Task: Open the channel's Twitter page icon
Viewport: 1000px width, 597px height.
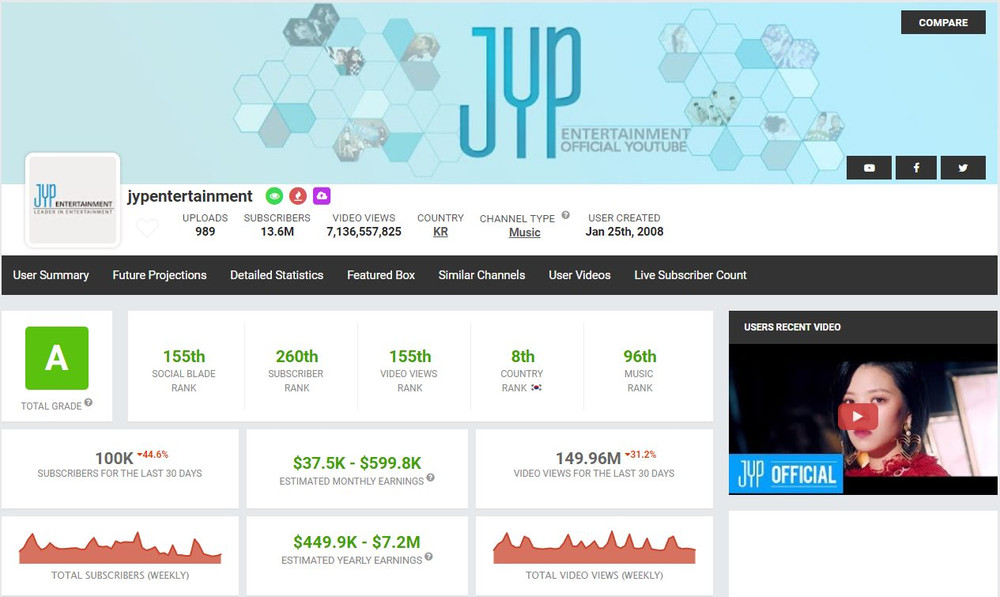Action: (963, 168)
